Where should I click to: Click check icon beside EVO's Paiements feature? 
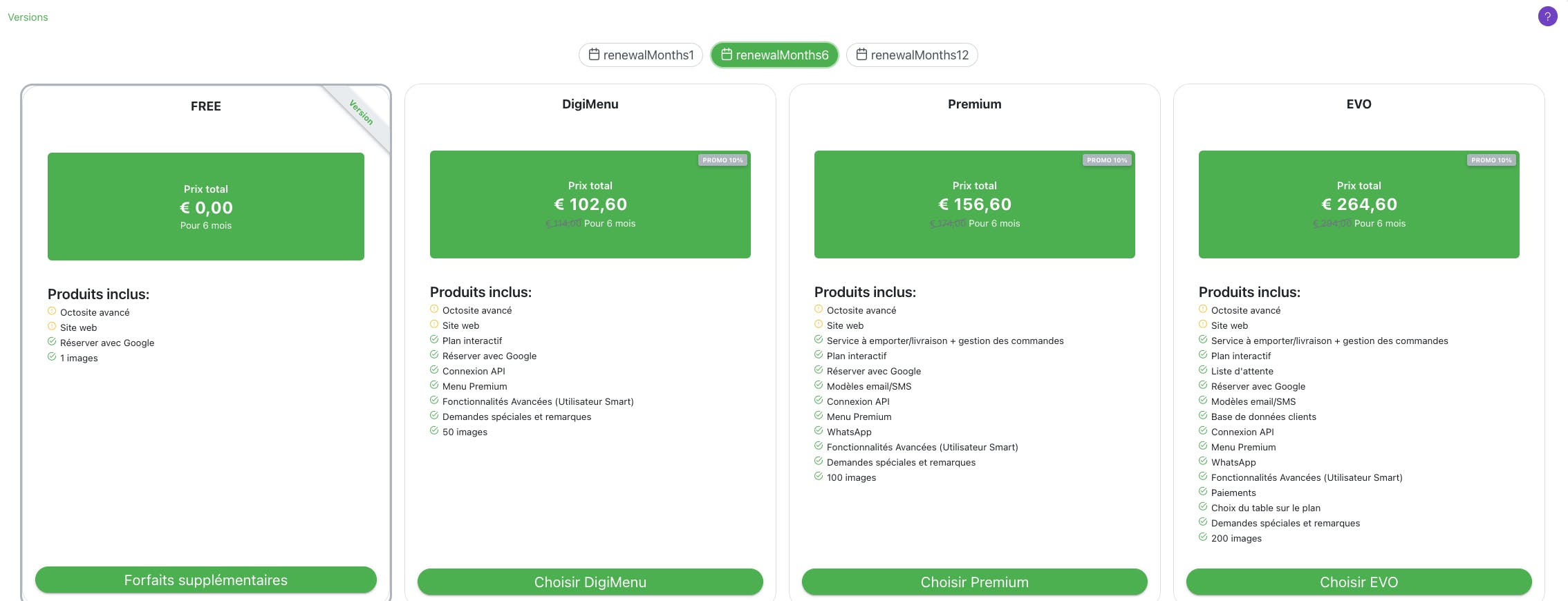point(1203,492)
